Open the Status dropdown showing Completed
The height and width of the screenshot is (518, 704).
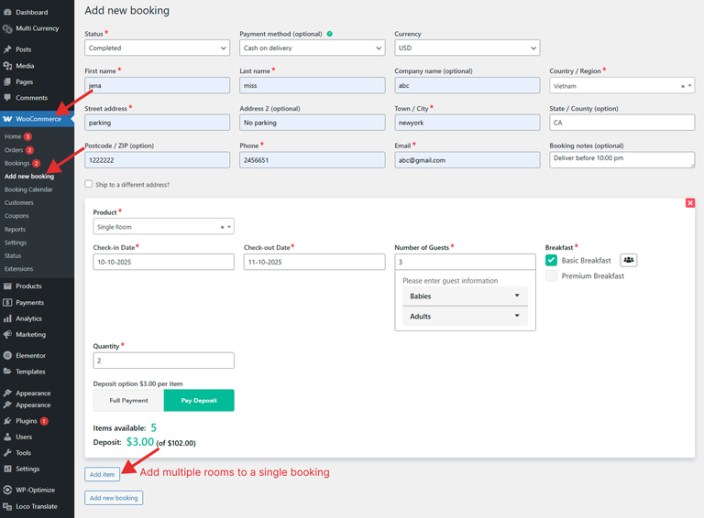point(157,47)
